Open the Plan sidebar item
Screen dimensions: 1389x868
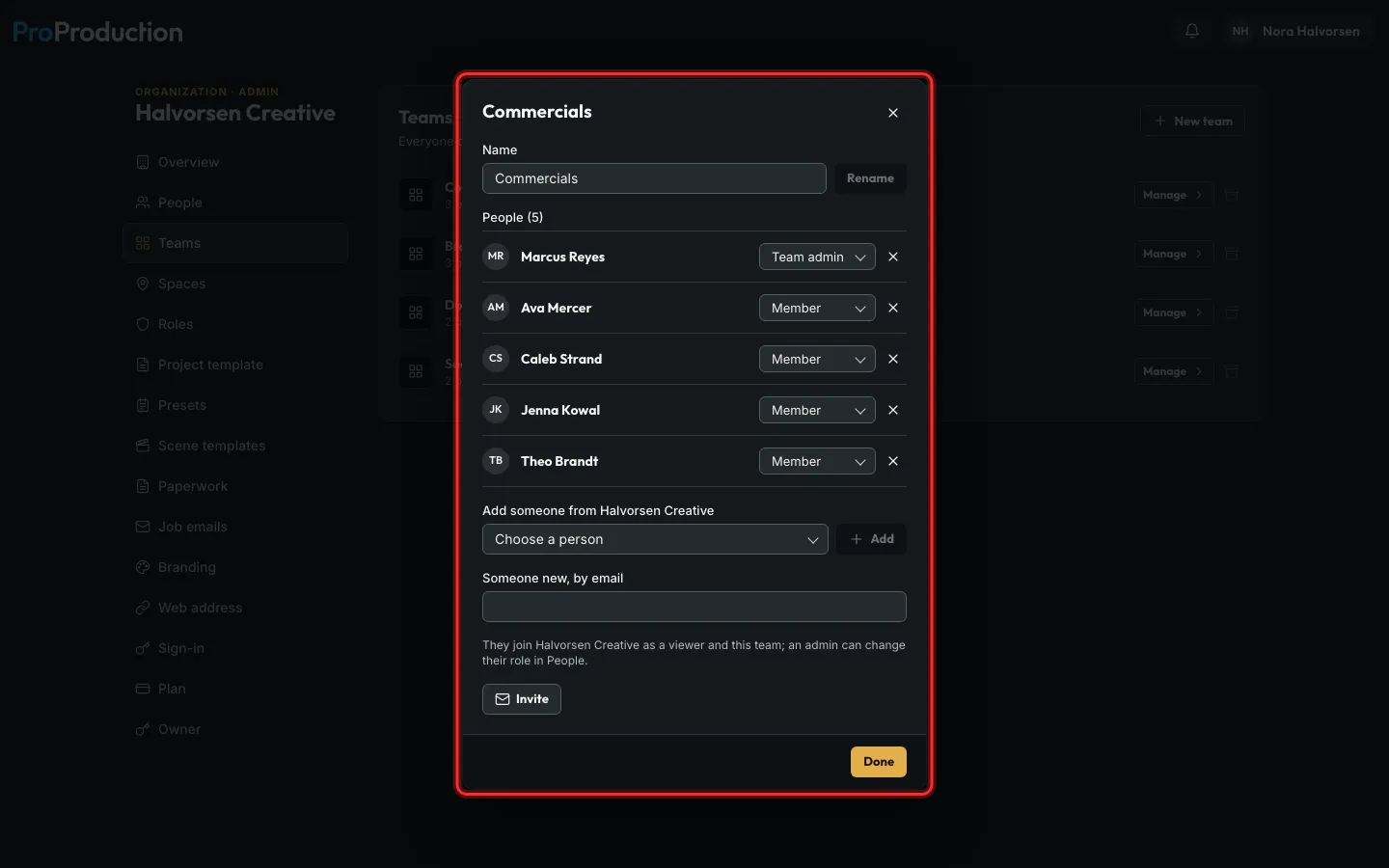(235, 689)
